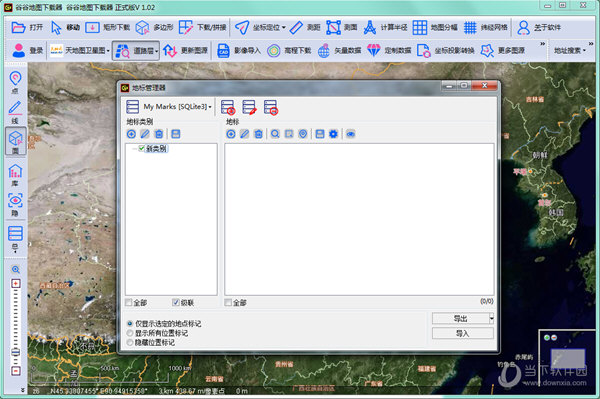Image resolution: width=600 pixels, height=399 pixels.
Task: Click the 地图分幅 map grid icon
Action: (x=419, y=28)
